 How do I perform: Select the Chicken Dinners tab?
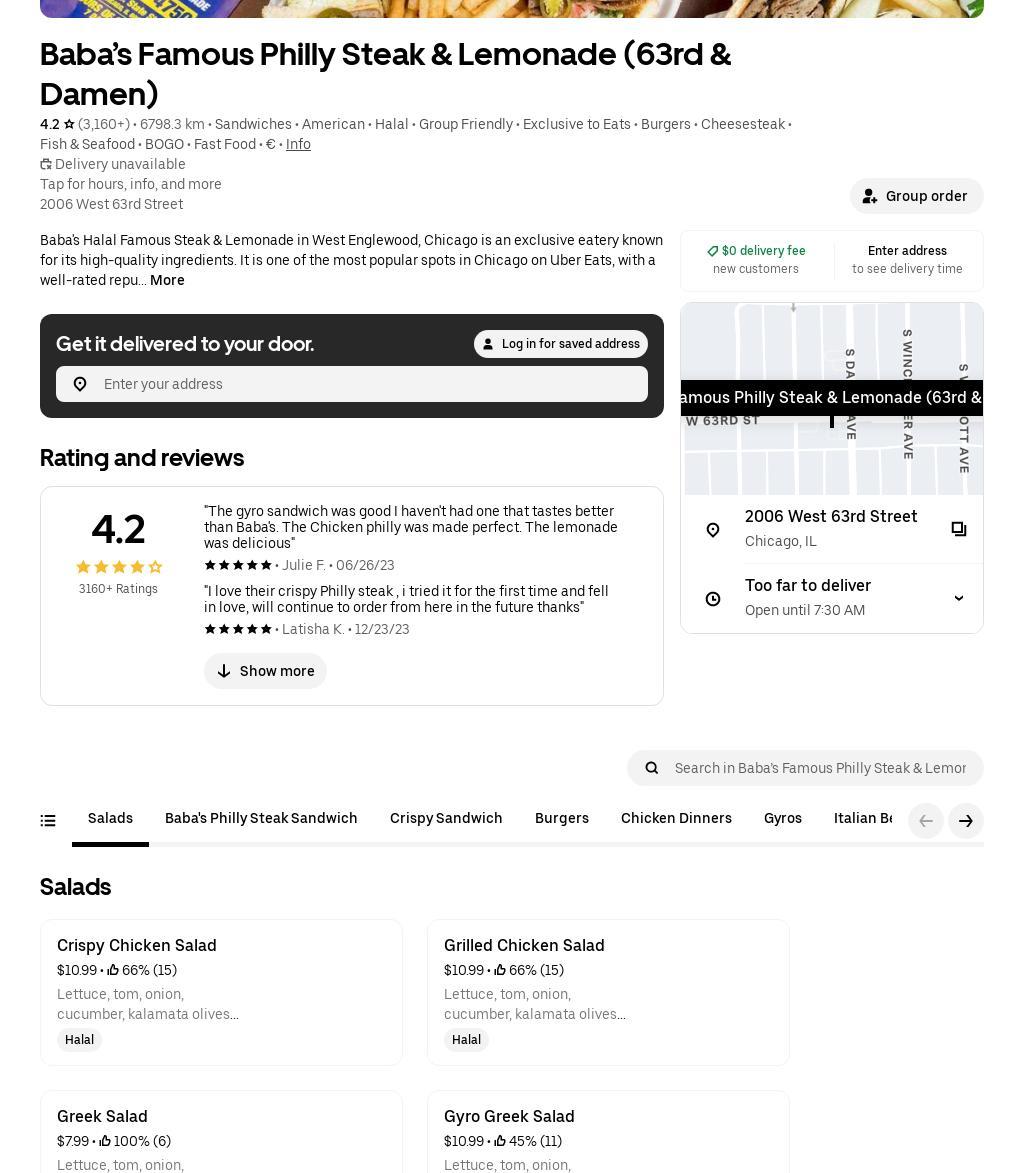676,818
